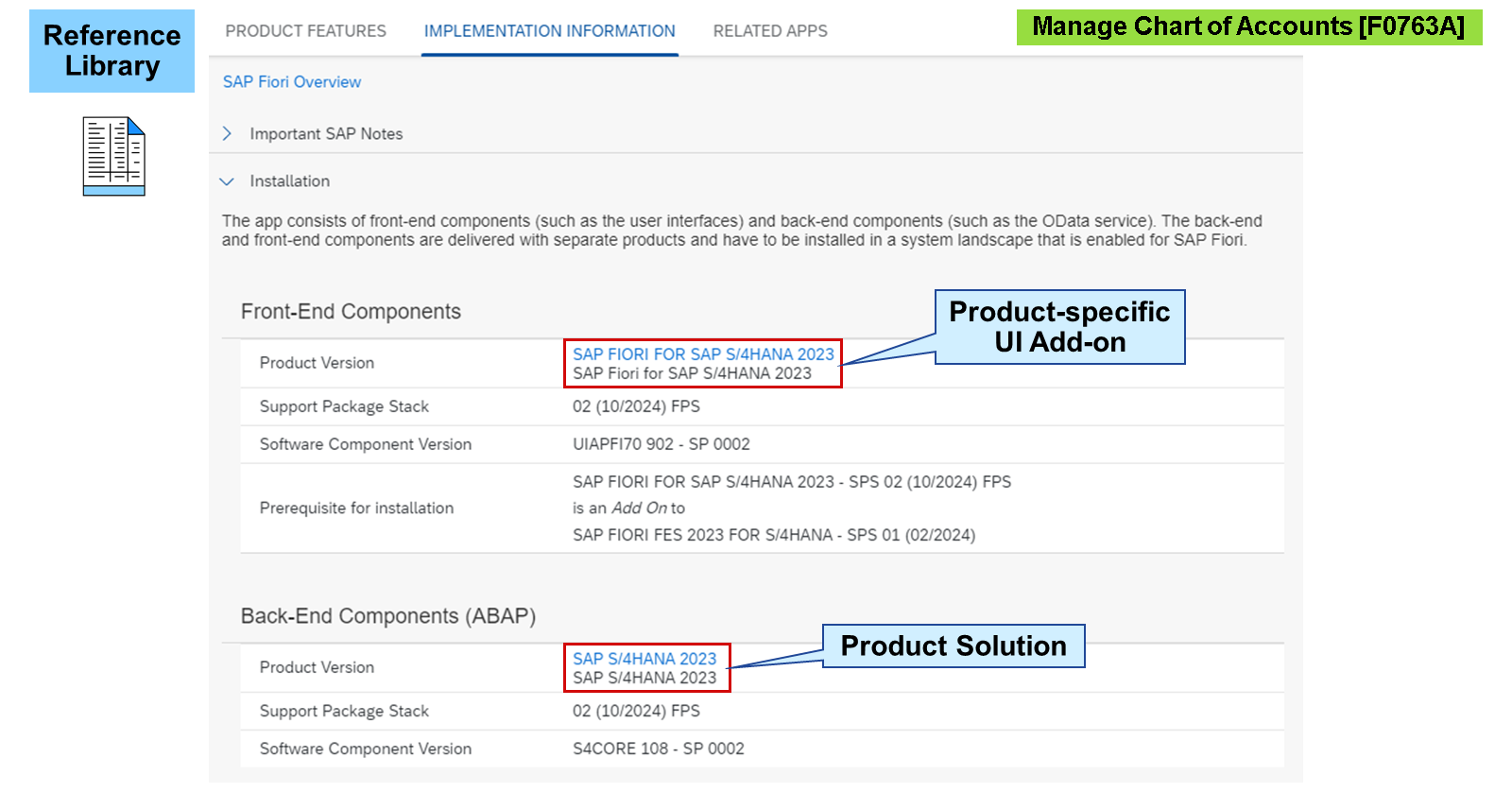Click the Prerequisite for installation label

click(x=356, y=508)
